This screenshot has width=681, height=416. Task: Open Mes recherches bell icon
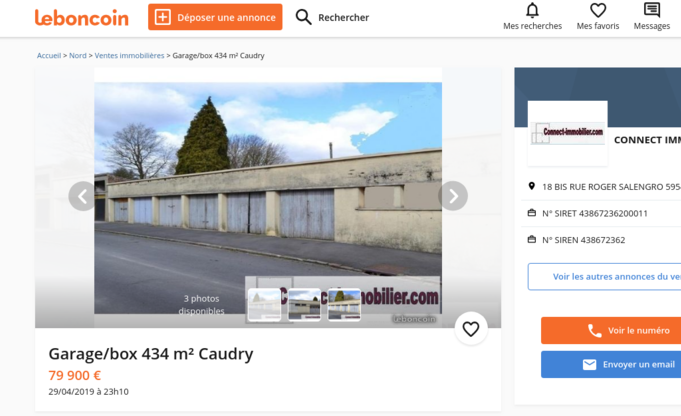pos(532,10)
